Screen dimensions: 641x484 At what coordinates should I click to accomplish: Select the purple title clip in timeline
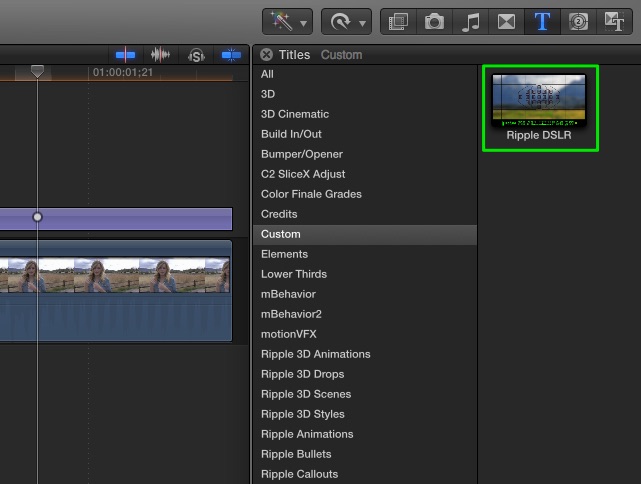130,218
